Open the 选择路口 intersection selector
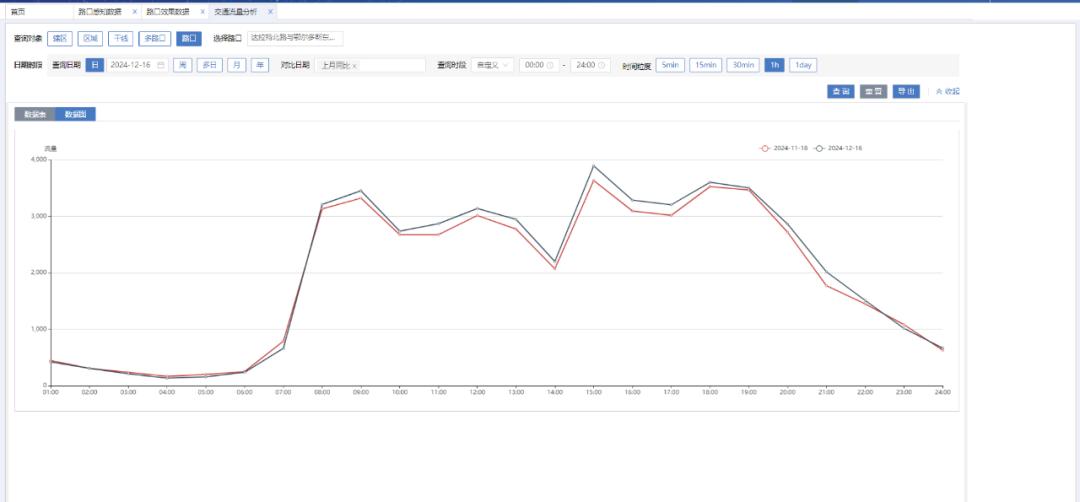The width and height of the screenshot is (1080, 502). click(x=295, y=38)
